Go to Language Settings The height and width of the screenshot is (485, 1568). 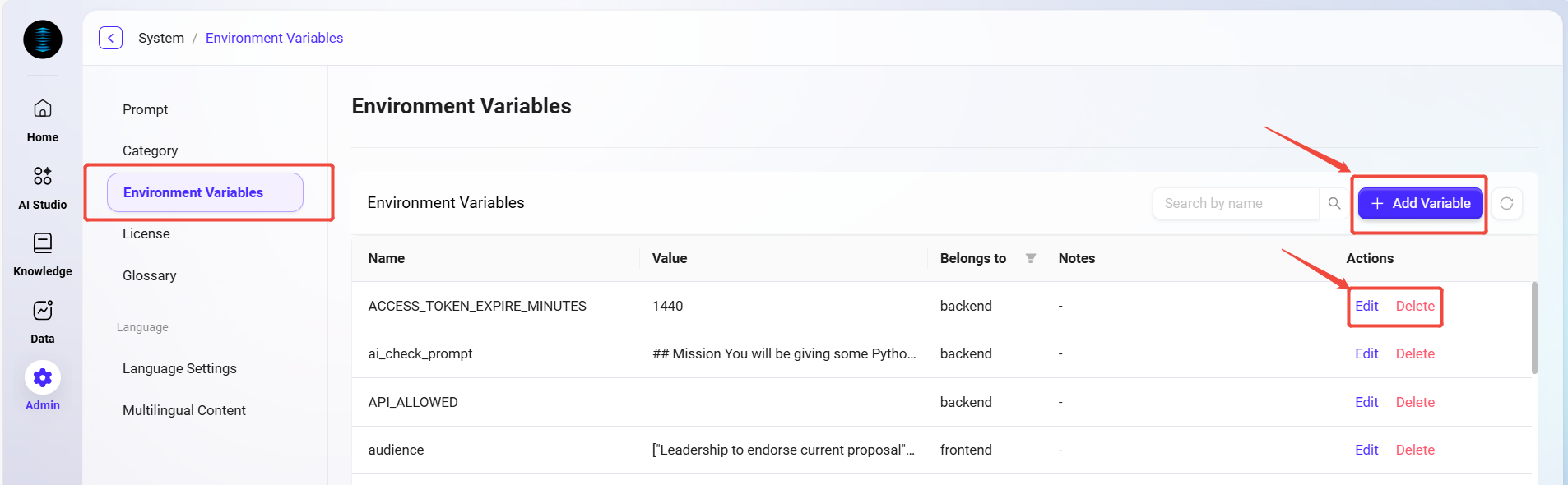click(x=179, y=368)
